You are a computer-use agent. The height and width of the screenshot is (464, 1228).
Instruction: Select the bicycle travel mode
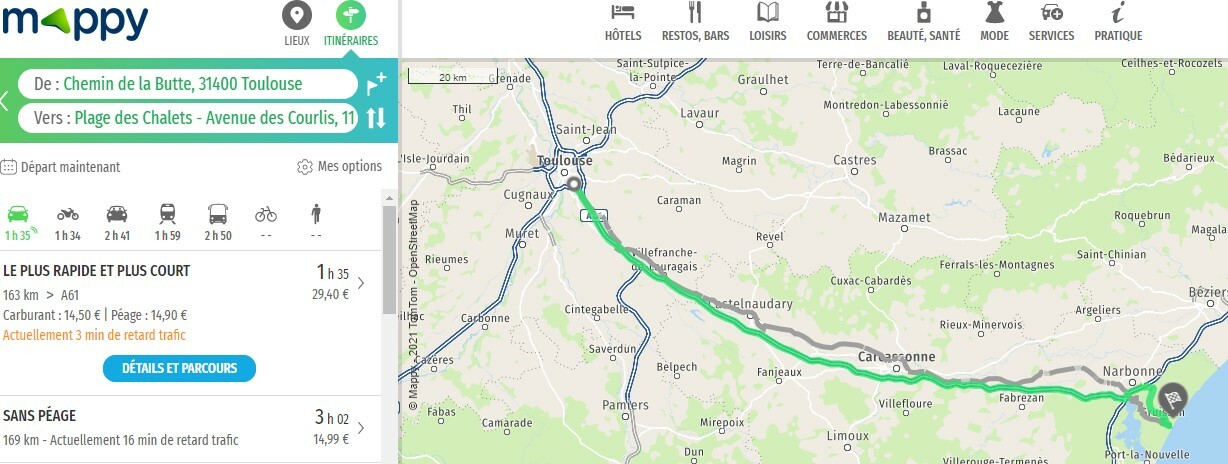[x=266, y=214]
